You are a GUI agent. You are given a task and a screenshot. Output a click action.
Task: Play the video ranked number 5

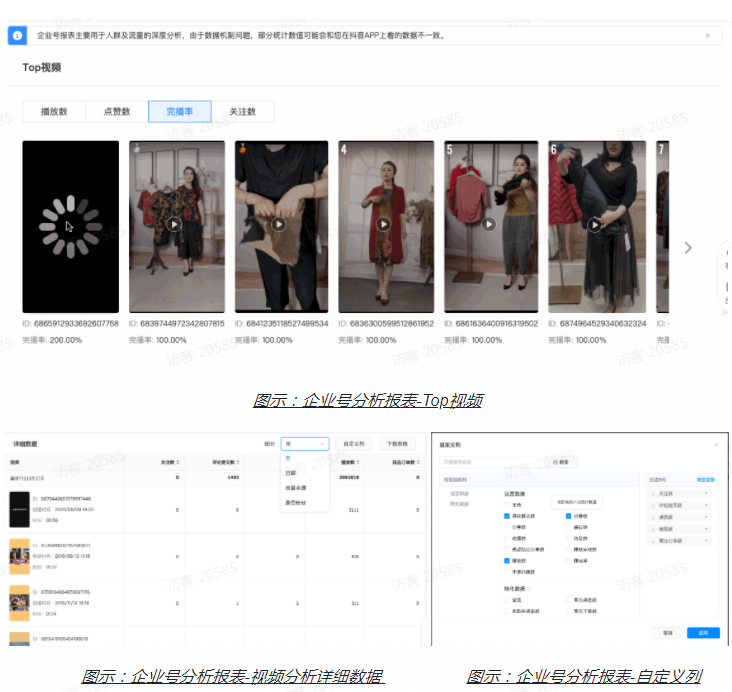pyautogui.click(x=488, y=225)
